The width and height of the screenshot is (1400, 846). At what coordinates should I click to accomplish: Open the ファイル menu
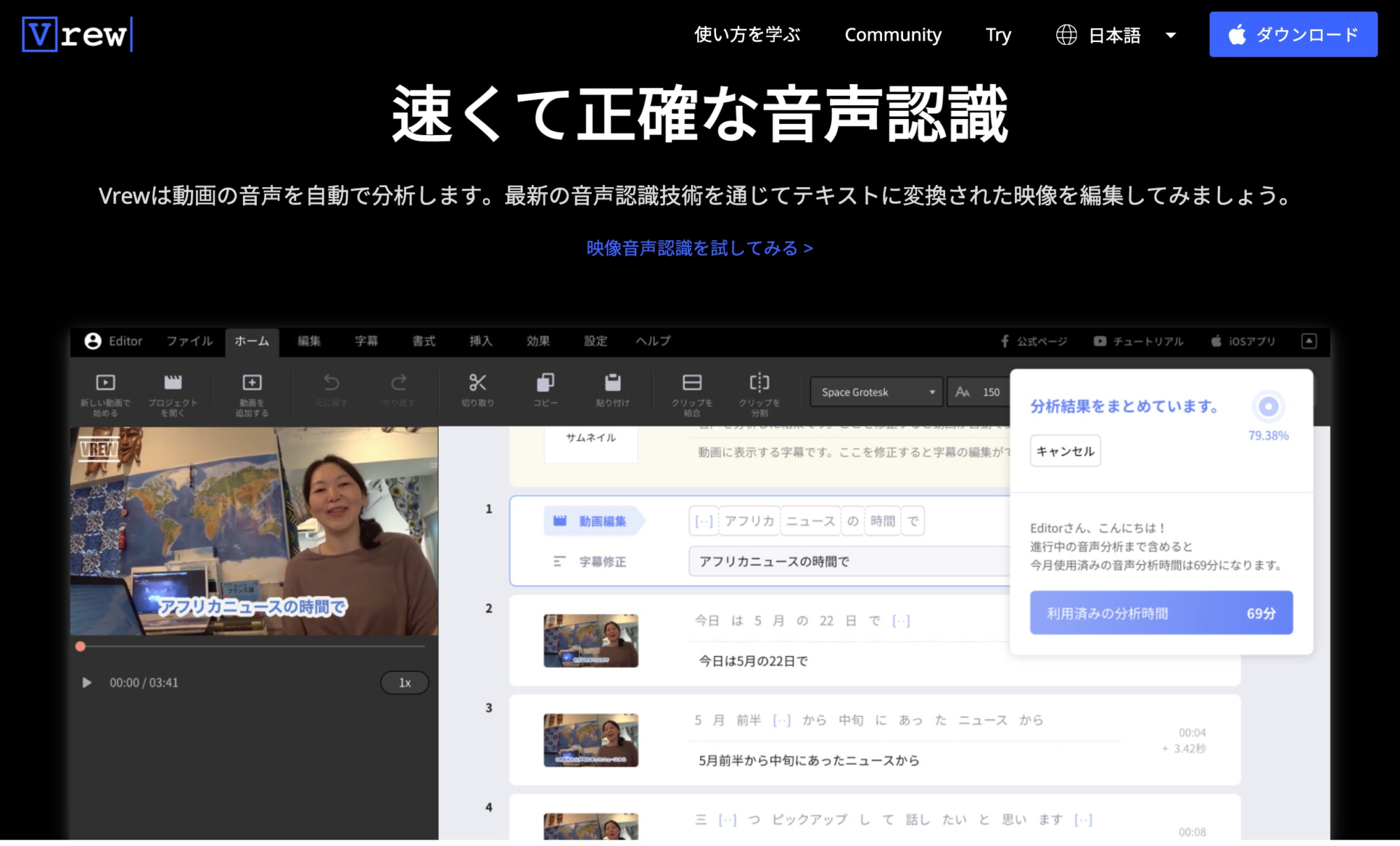(189, 341)
